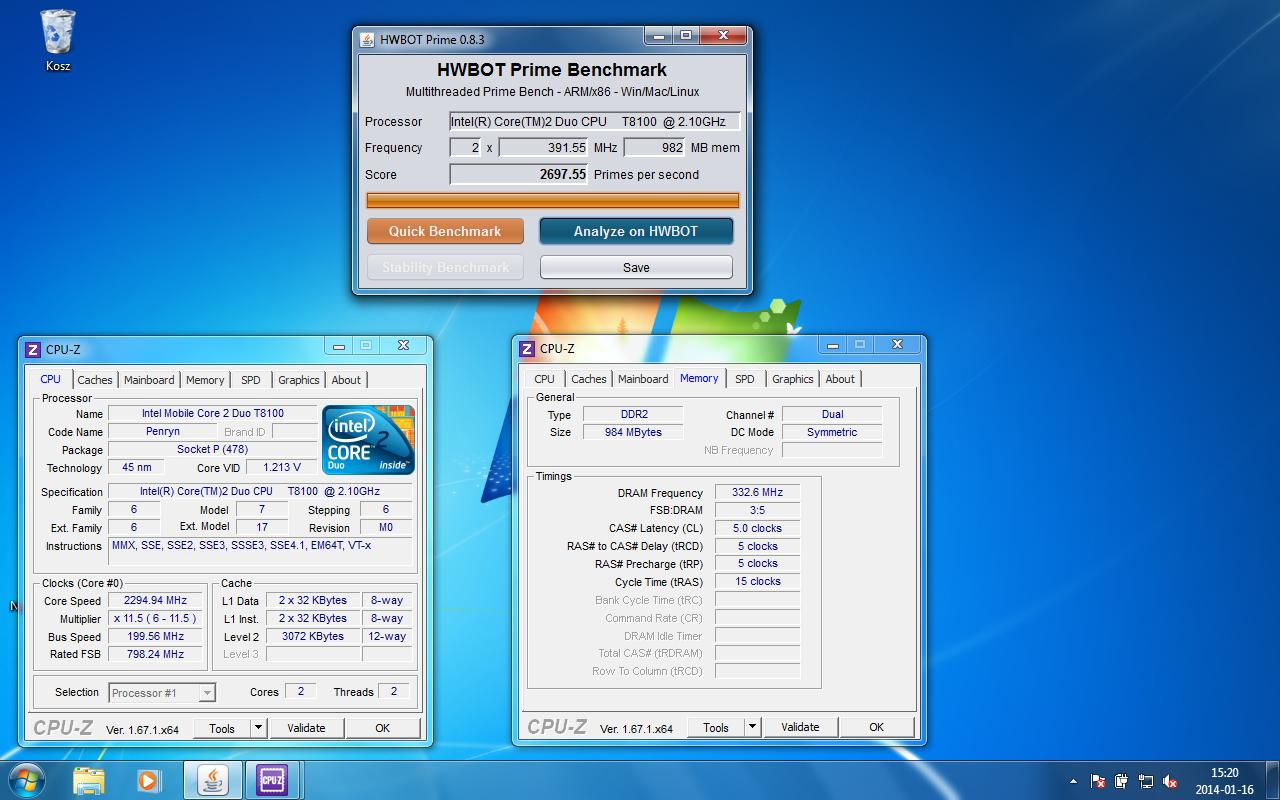Switch to HWBOT Prime Java taskbar icon
The width and height of the screenshot is (1280, 800).
[x=212, y=780]
